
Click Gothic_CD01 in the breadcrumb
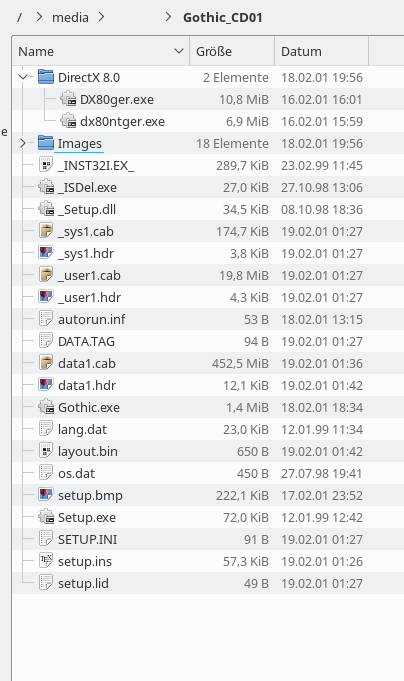(222, 18)
